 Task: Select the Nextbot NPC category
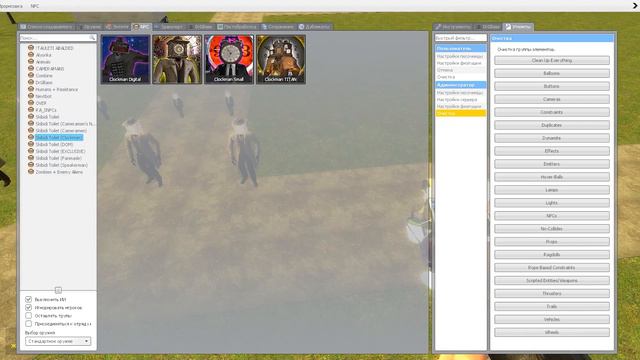43,96
